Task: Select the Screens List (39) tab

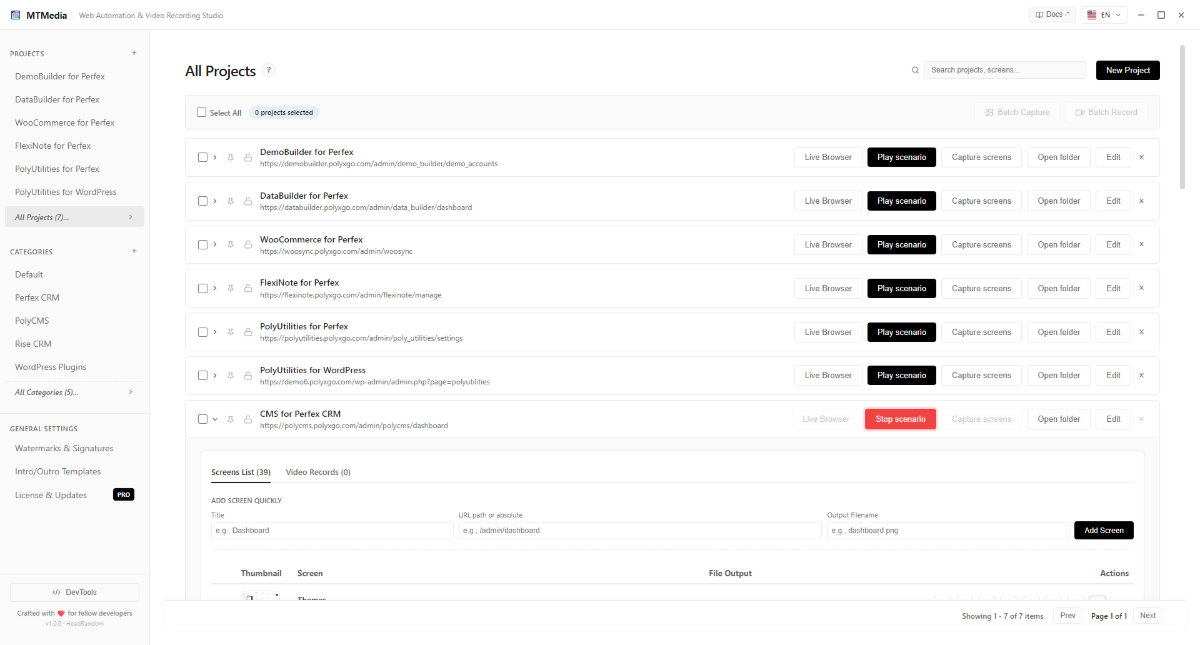Action: tap(241, 472)
